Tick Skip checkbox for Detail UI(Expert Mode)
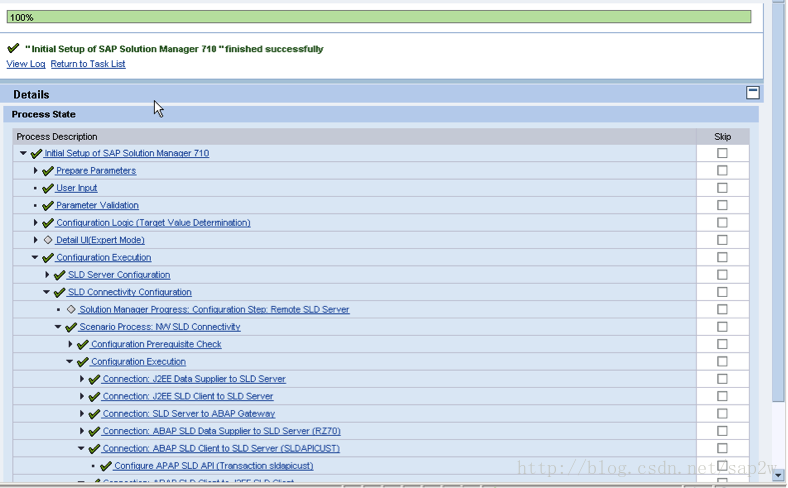The height and width of the screenshot is (488, 788). pos(722,240)
